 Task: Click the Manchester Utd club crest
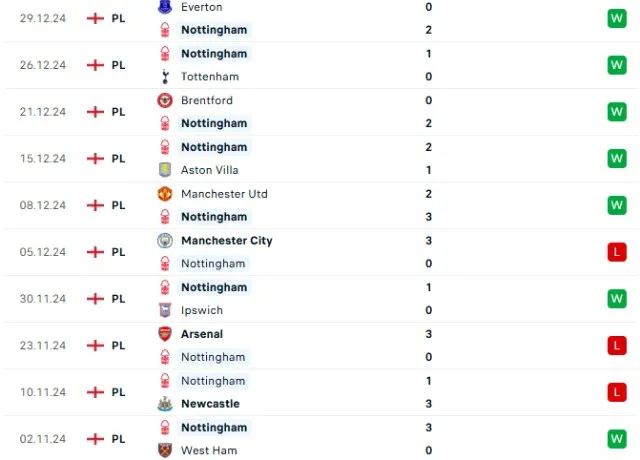[165, 194]
